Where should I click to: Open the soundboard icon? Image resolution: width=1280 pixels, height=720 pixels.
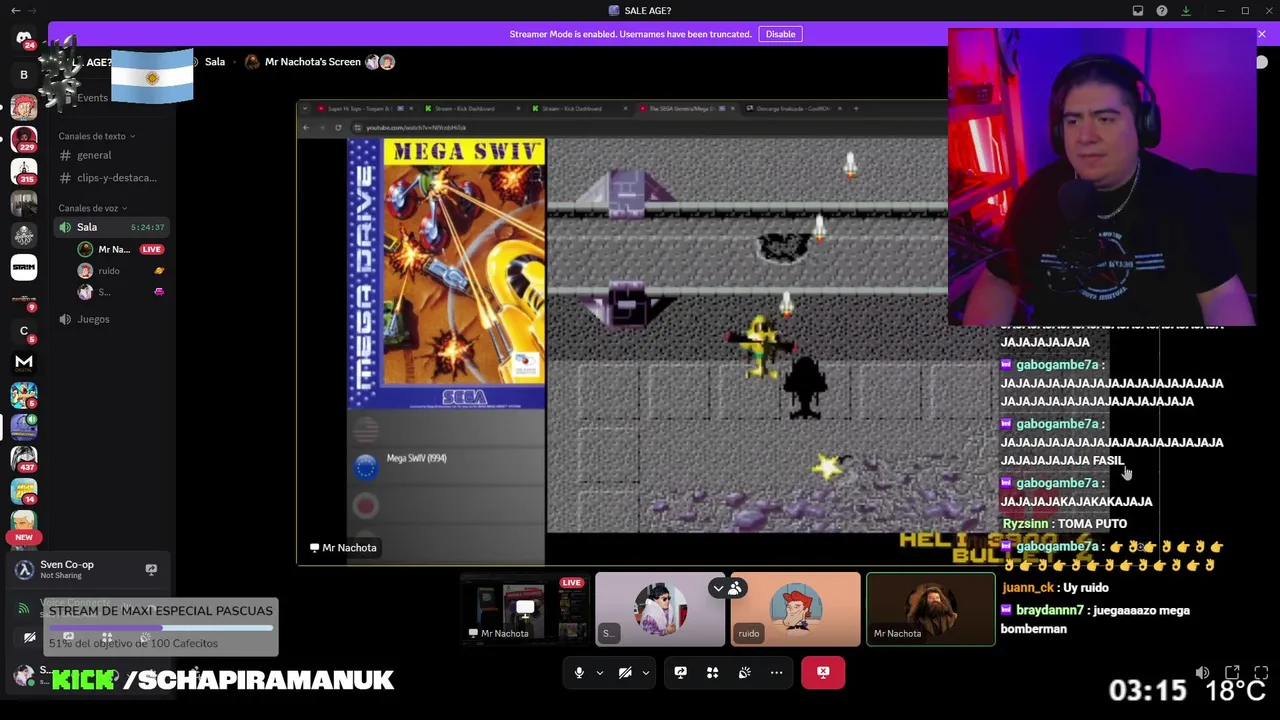pyautogui.click(x=744, y=673)
